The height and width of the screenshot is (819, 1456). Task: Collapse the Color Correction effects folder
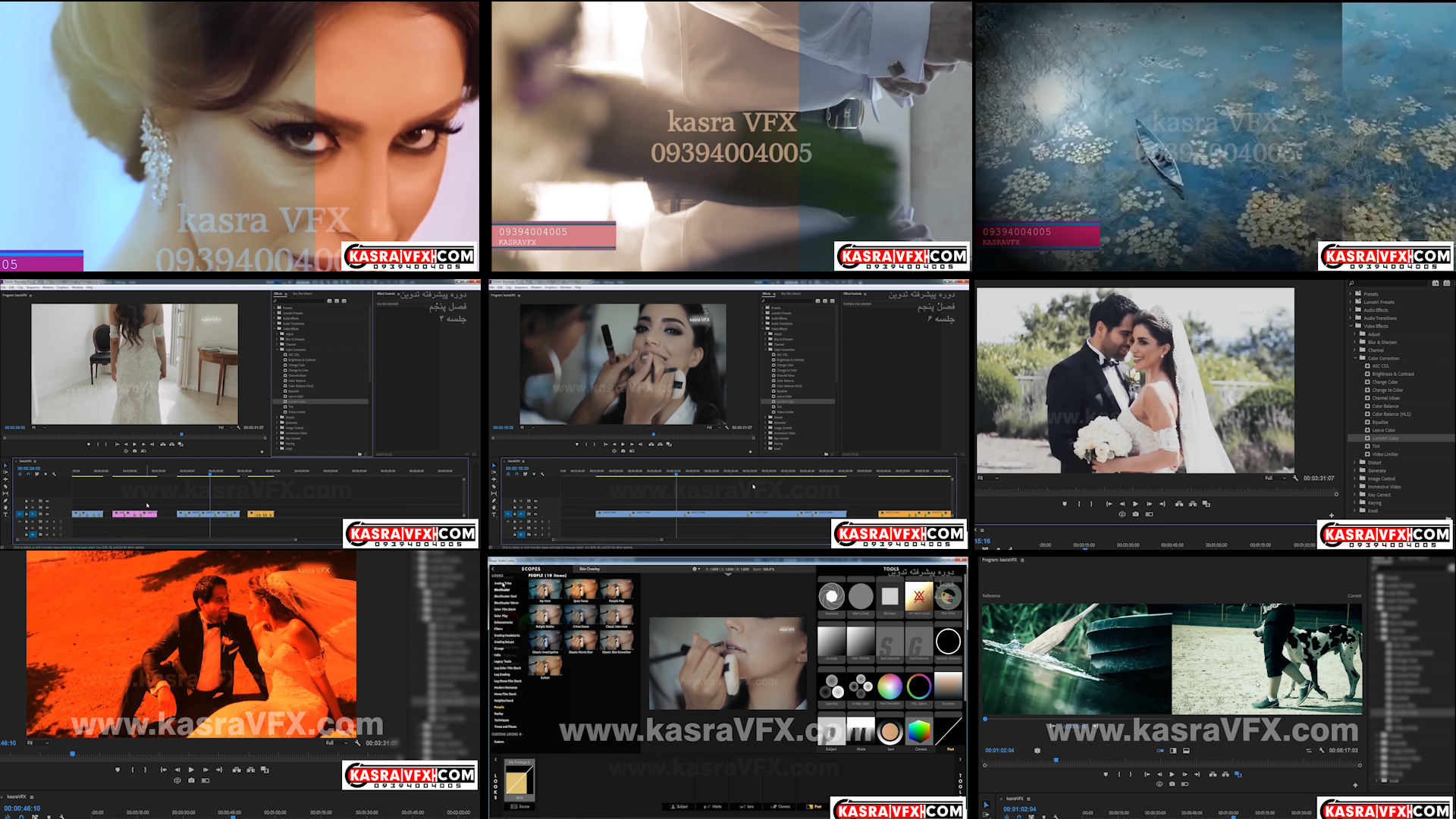pos(1355,358)
